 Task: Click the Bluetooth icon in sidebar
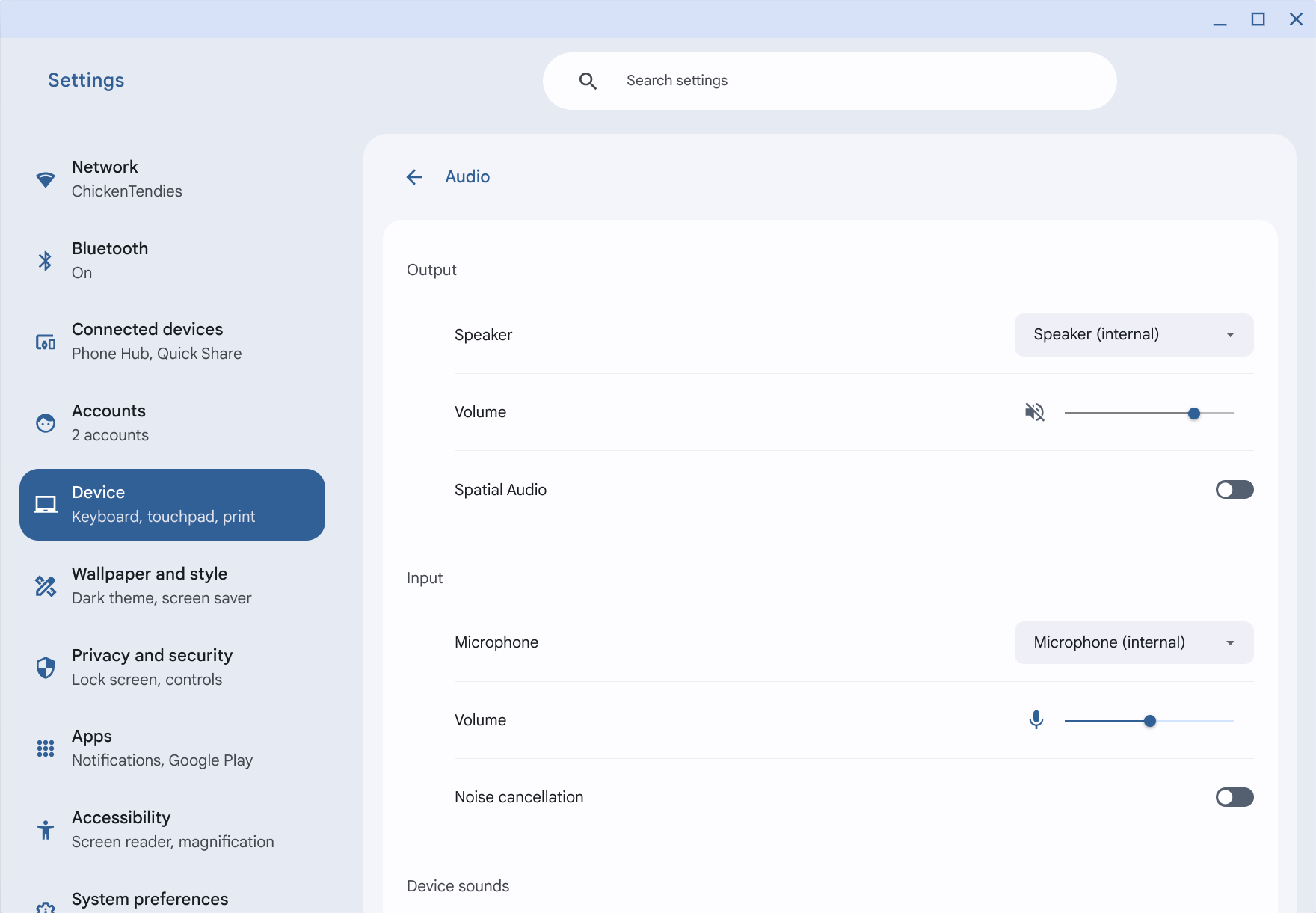(x=46, y=260)
